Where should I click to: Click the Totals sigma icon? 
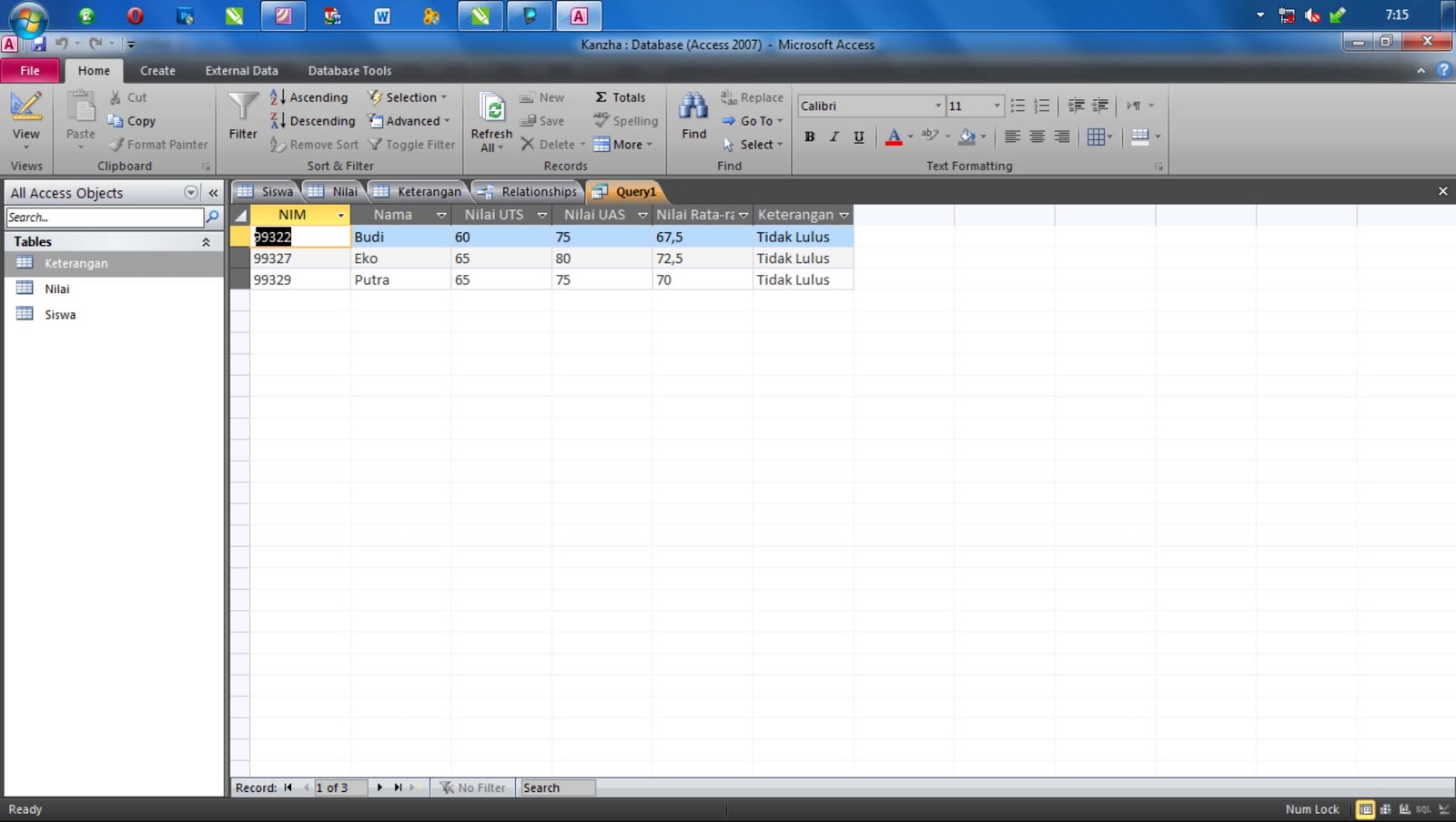602,96
